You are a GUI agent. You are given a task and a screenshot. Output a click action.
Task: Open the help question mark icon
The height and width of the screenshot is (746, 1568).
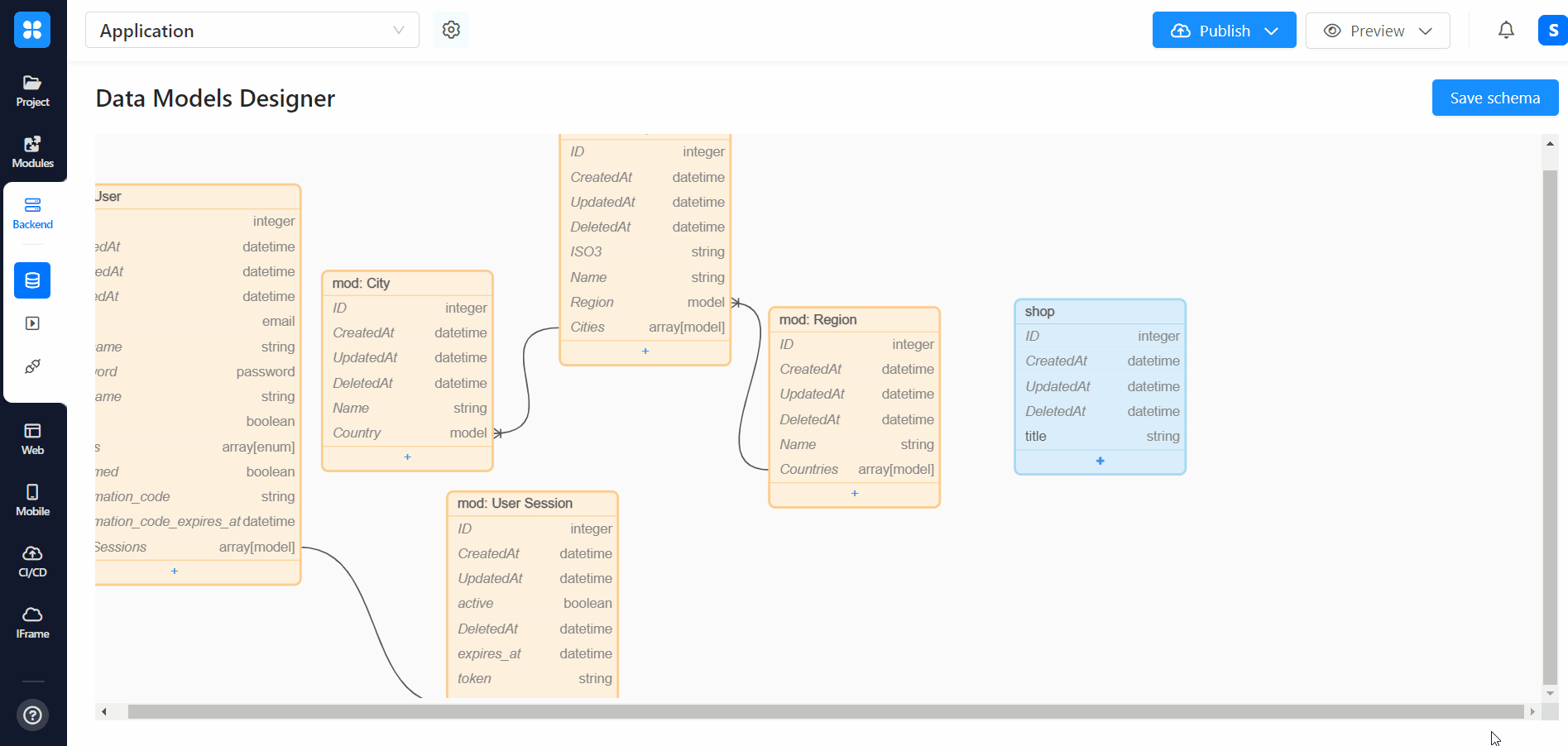(x=32, y=715)
